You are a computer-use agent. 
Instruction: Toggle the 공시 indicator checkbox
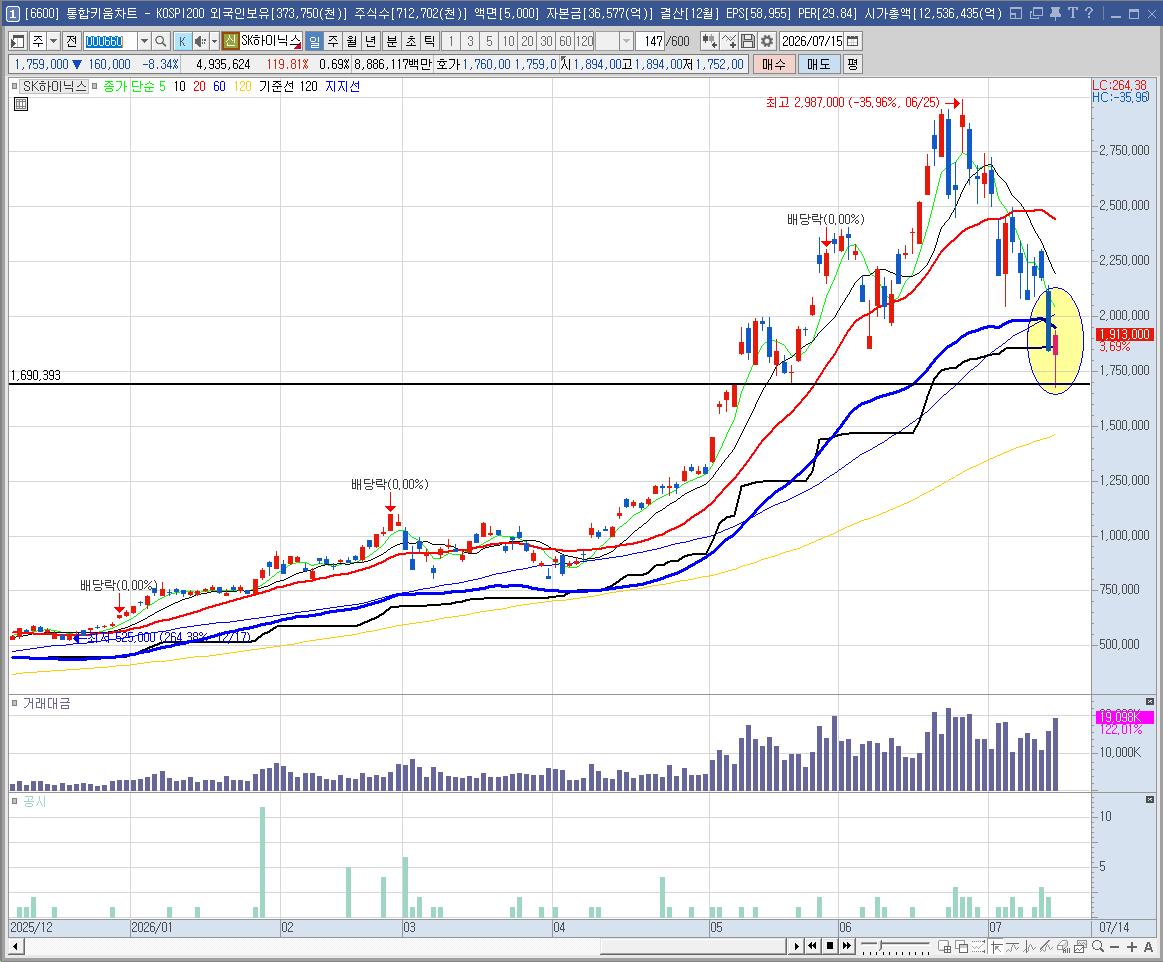point(14,801)
